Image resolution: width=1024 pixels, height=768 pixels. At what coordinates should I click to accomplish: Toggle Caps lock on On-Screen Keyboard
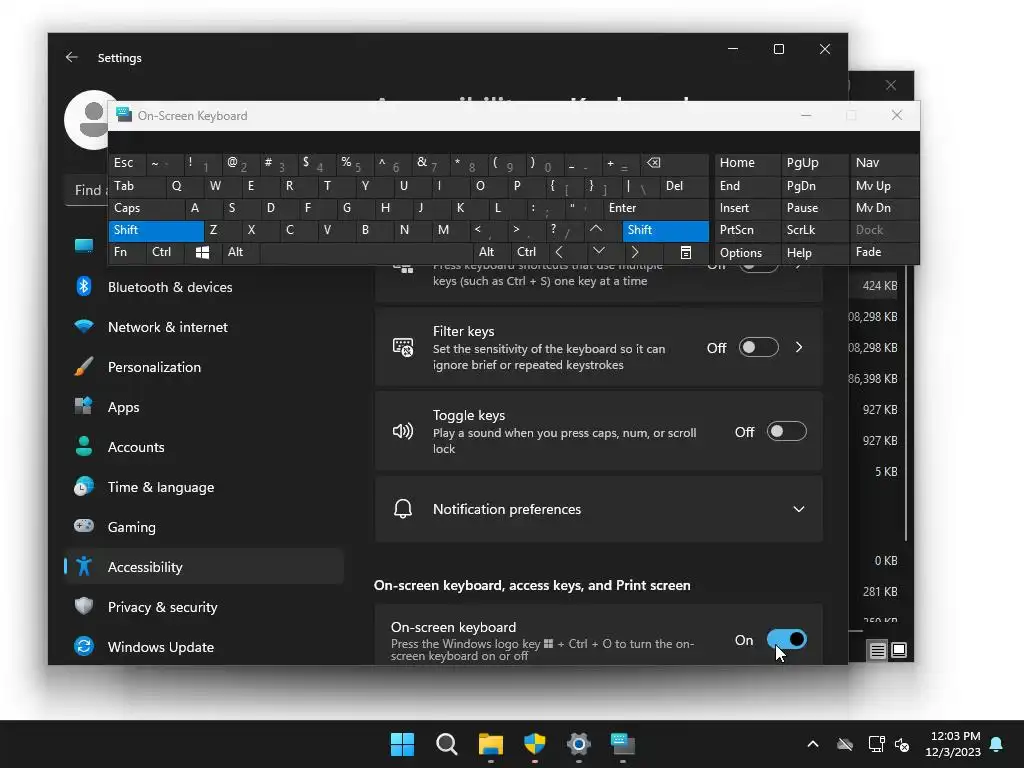(146, 208)
